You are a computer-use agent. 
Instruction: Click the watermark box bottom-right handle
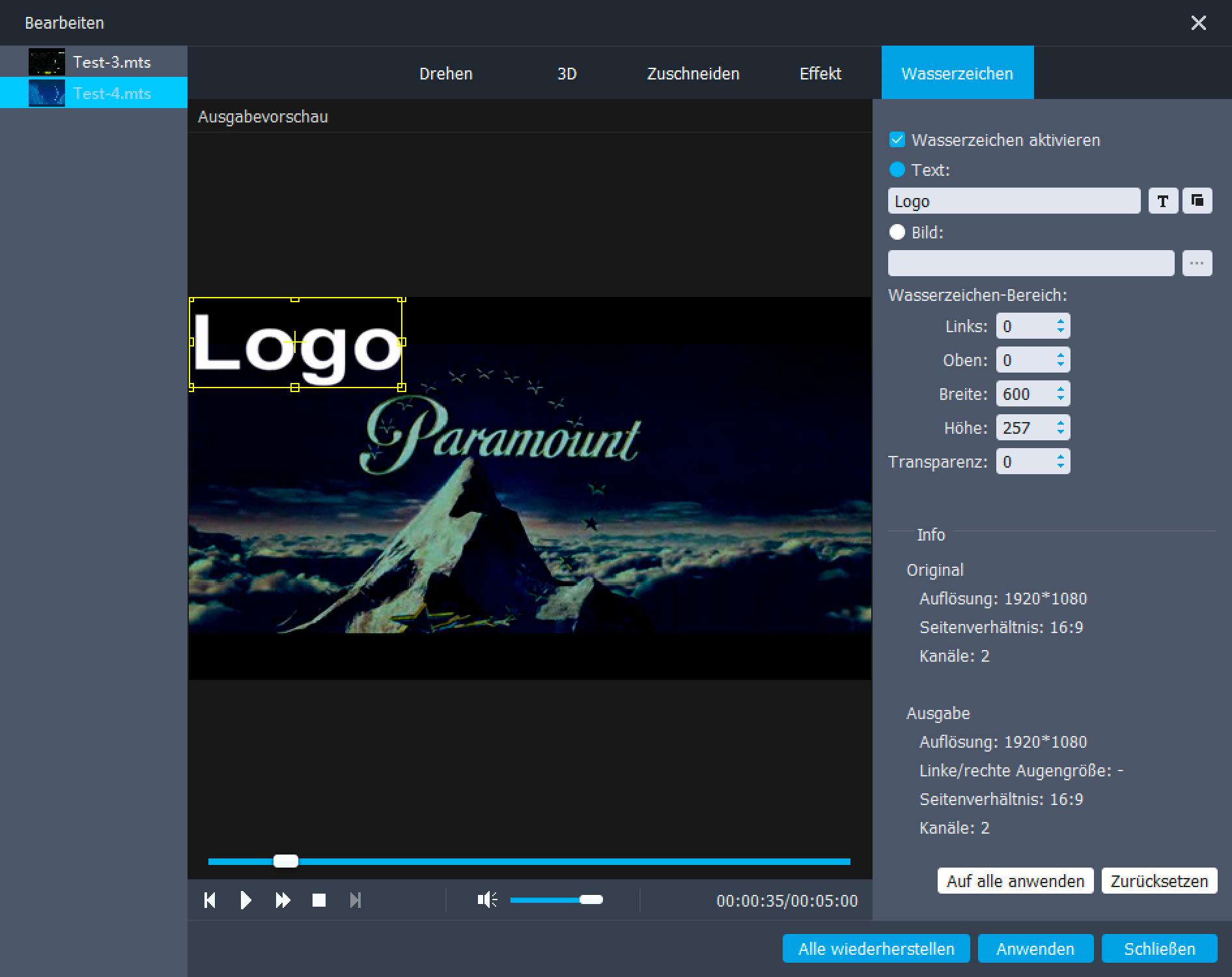click(x=402, y=388)
